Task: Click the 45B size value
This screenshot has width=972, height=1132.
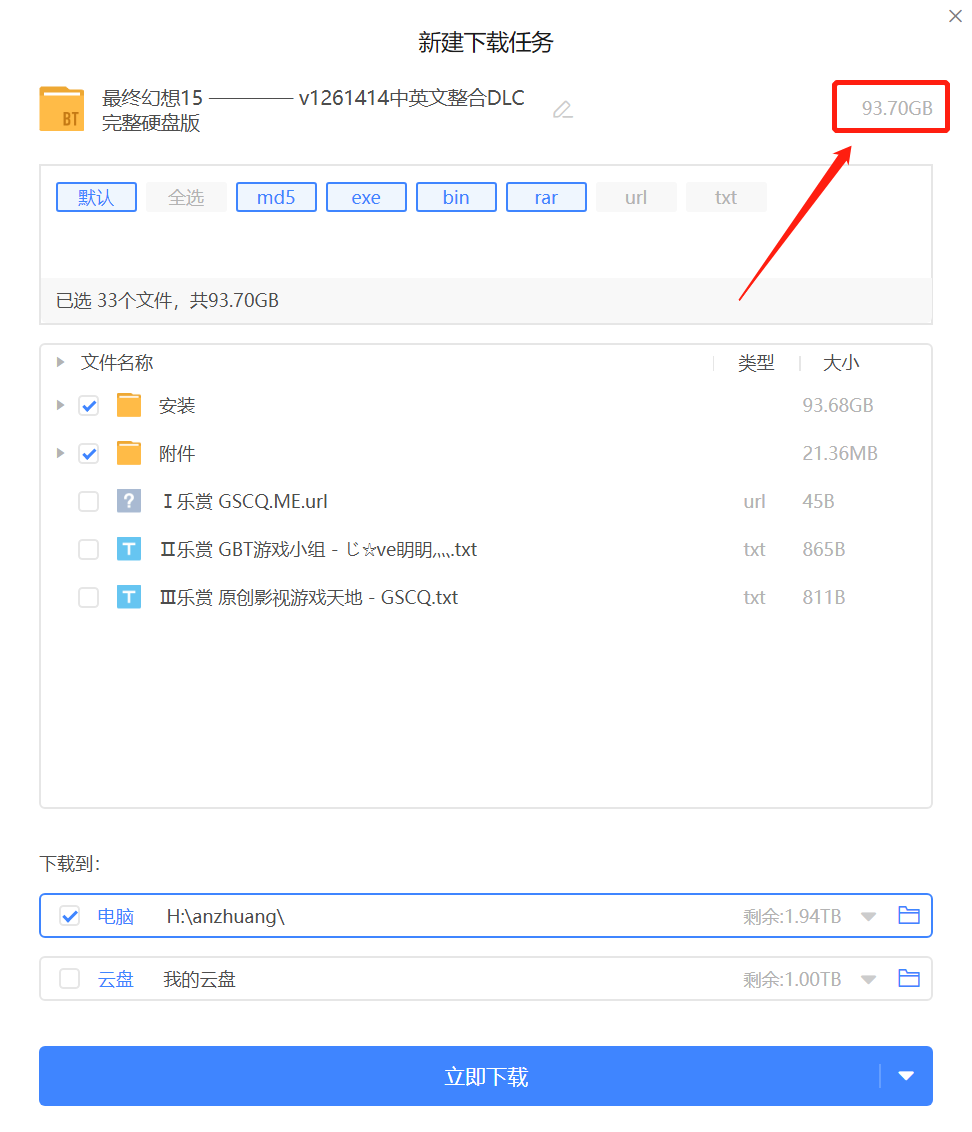Action: coord(818,501)
